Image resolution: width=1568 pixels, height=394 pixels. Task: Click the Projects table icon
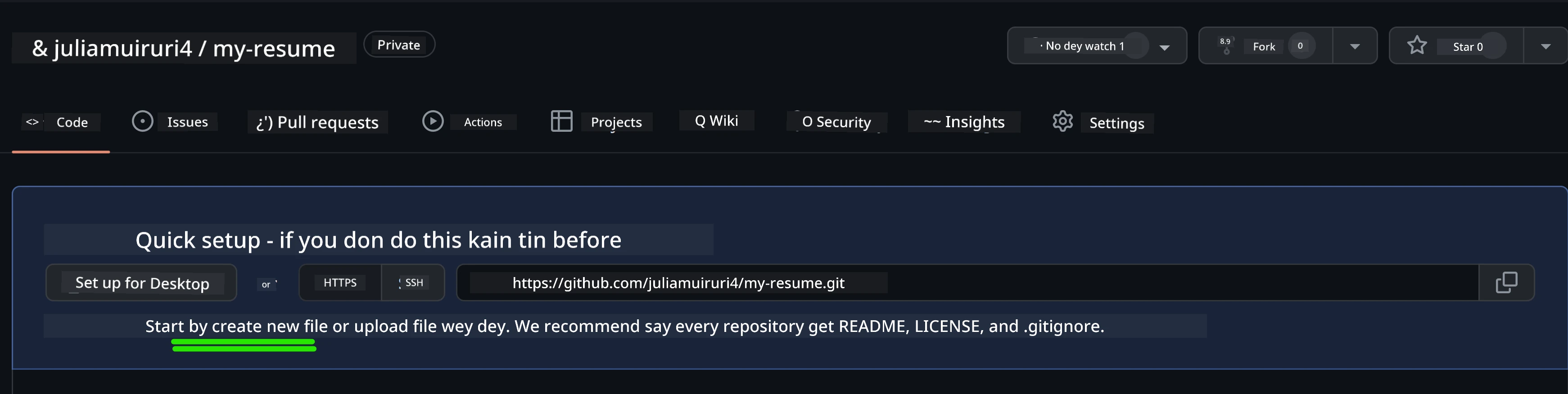pyautogui.click(x=561, y=121)
